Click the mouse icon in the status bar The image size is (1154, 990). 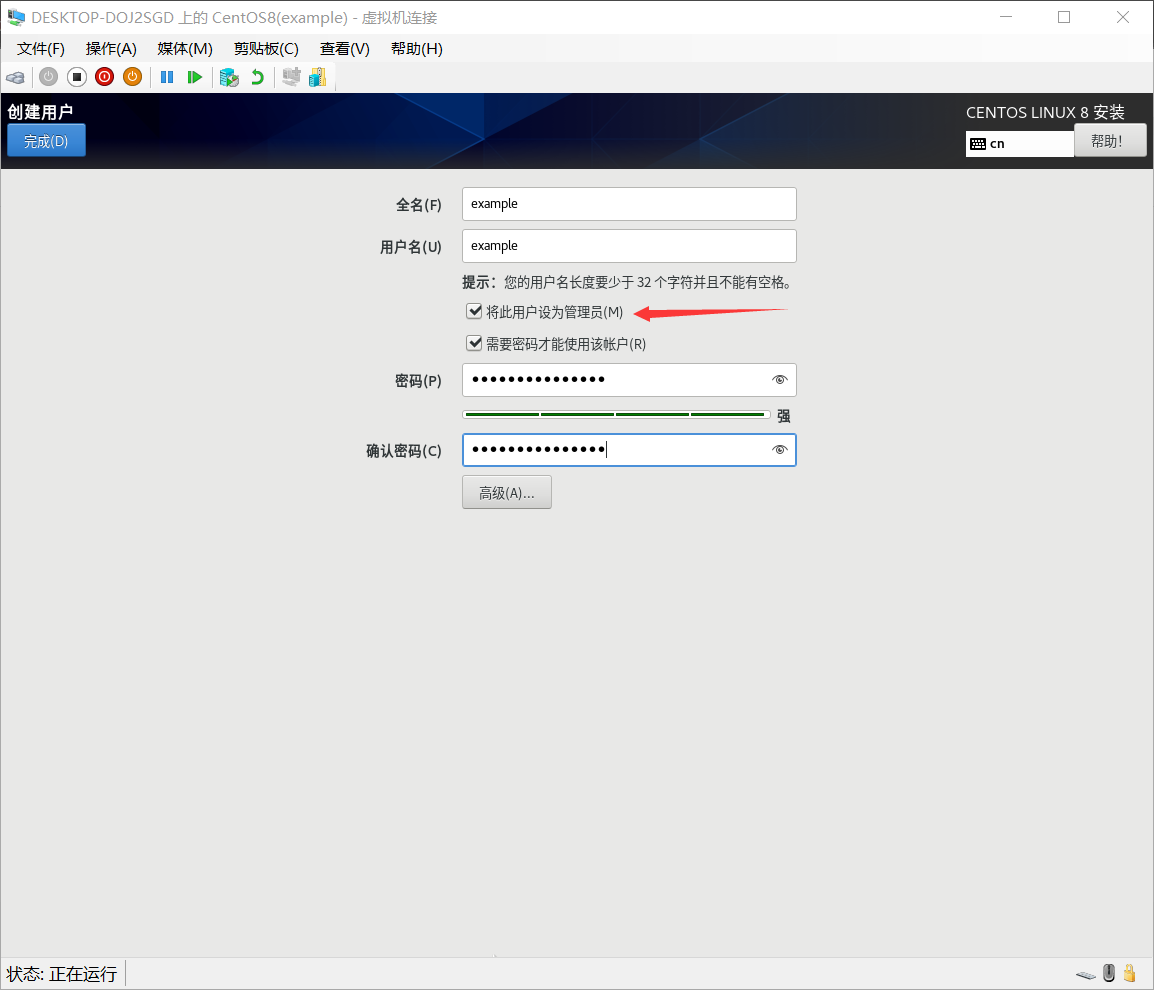tap(1109, 973)
